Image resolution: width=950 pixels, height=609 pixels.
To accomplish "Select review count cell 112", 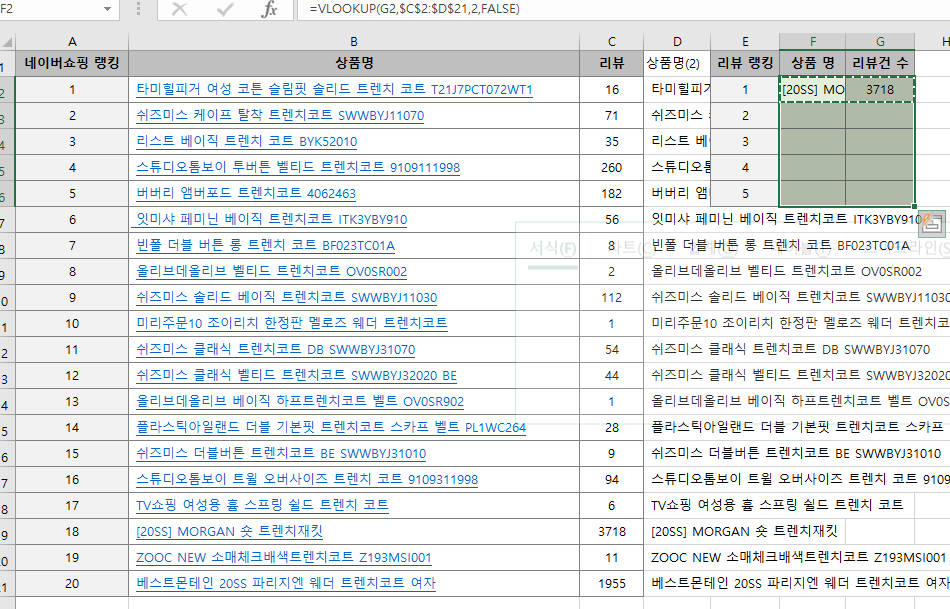I will pos(611,298).
